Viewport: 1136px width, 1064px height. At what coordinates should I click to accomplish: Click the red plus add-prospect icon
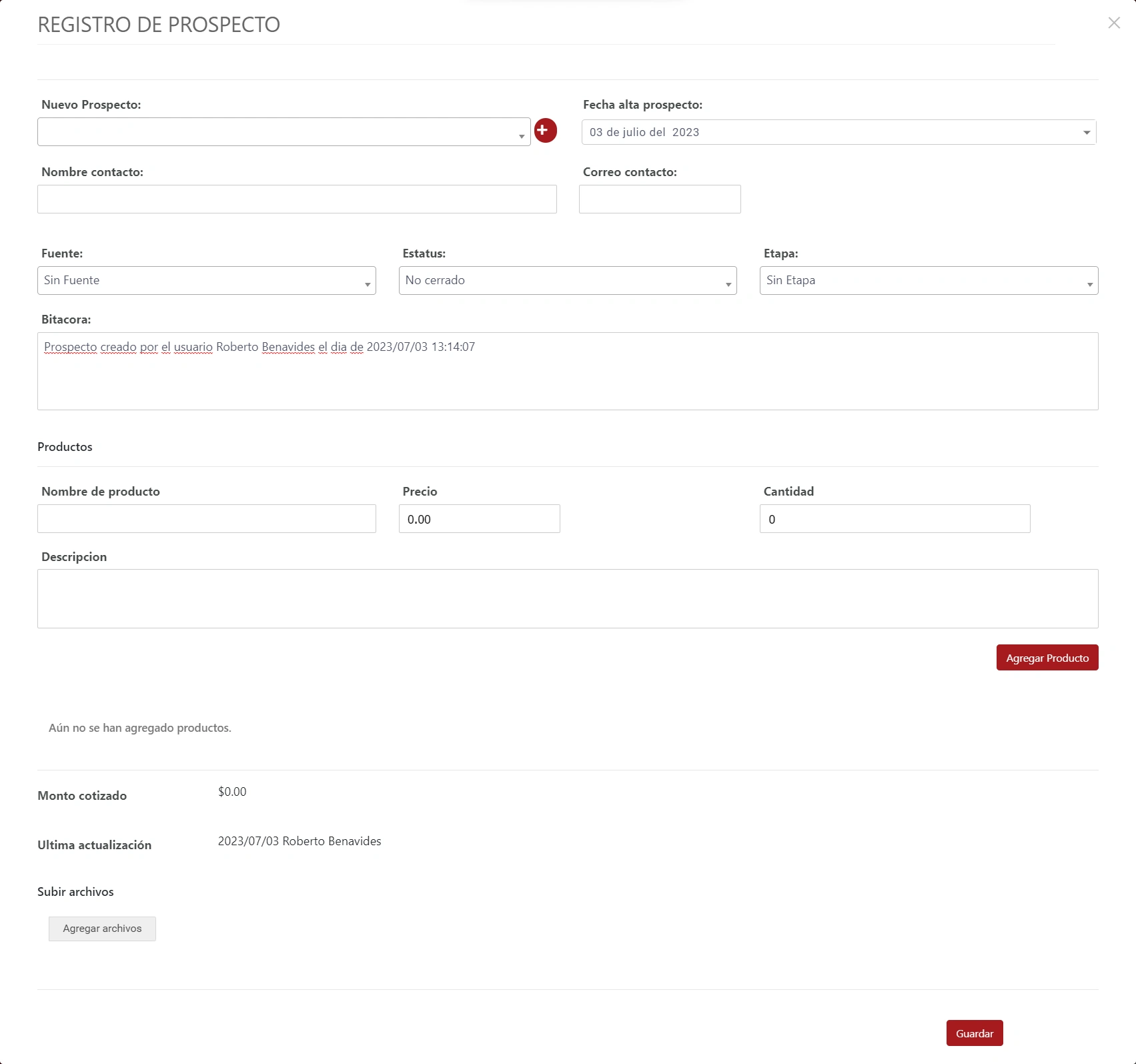pos(545,130)
